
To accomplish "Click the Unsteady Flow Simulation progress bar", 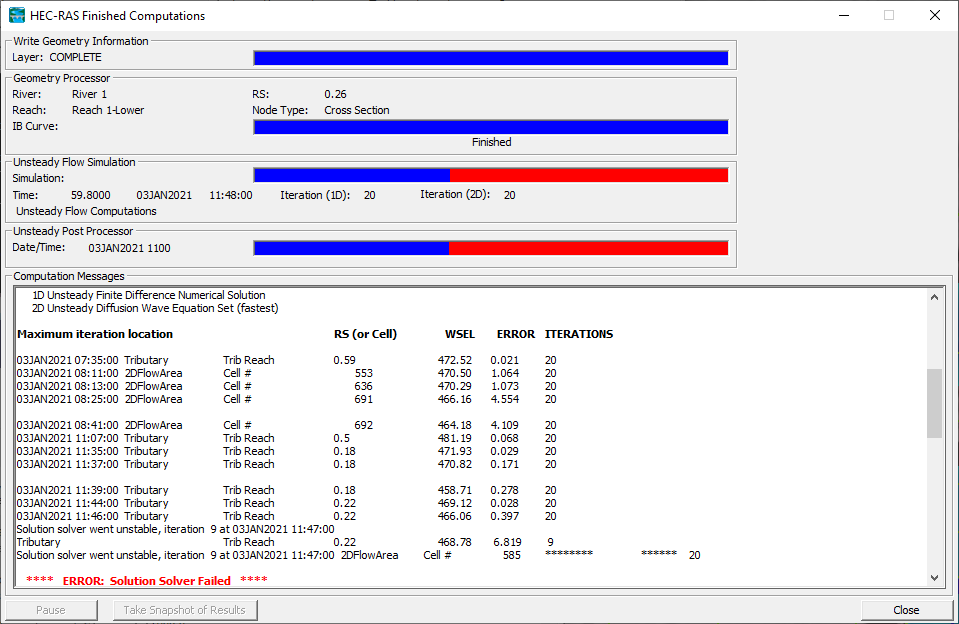I will coord(491,176).
